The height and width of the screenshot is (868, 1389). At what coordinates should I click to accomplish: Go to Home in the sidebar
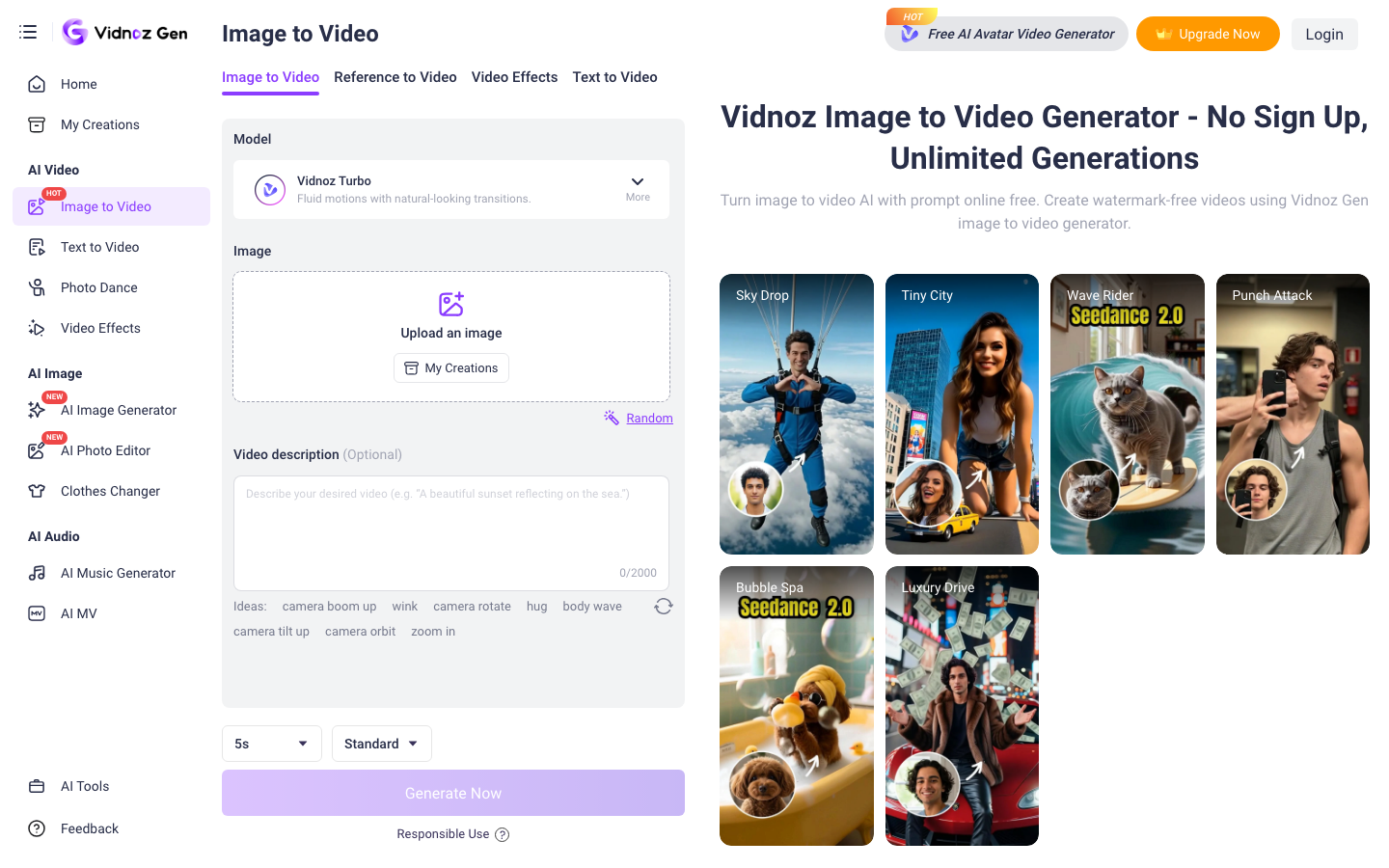pos(111,84)
